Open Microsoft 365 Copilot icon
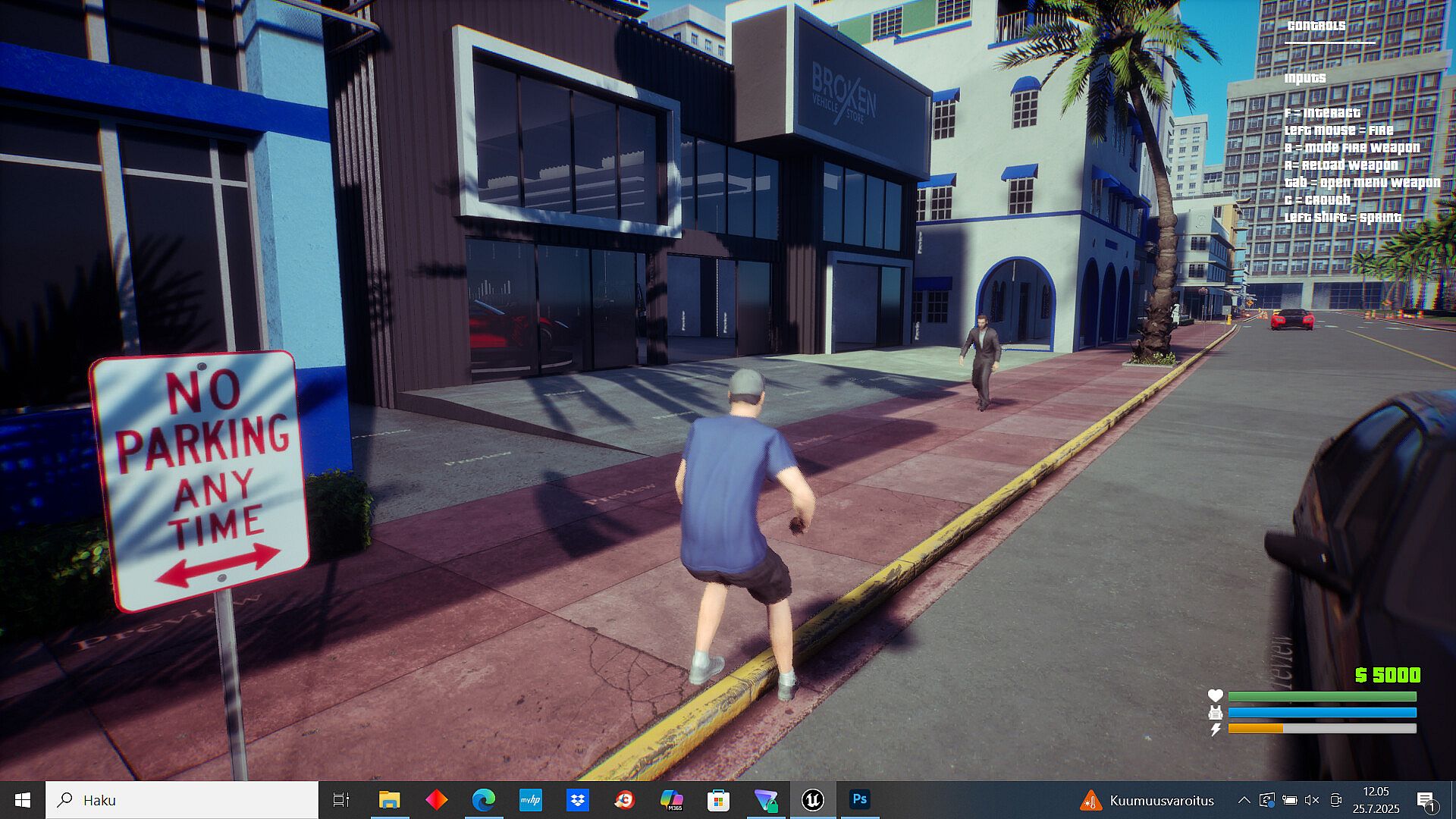The image size is (1456, 819). tap(671, 800)
